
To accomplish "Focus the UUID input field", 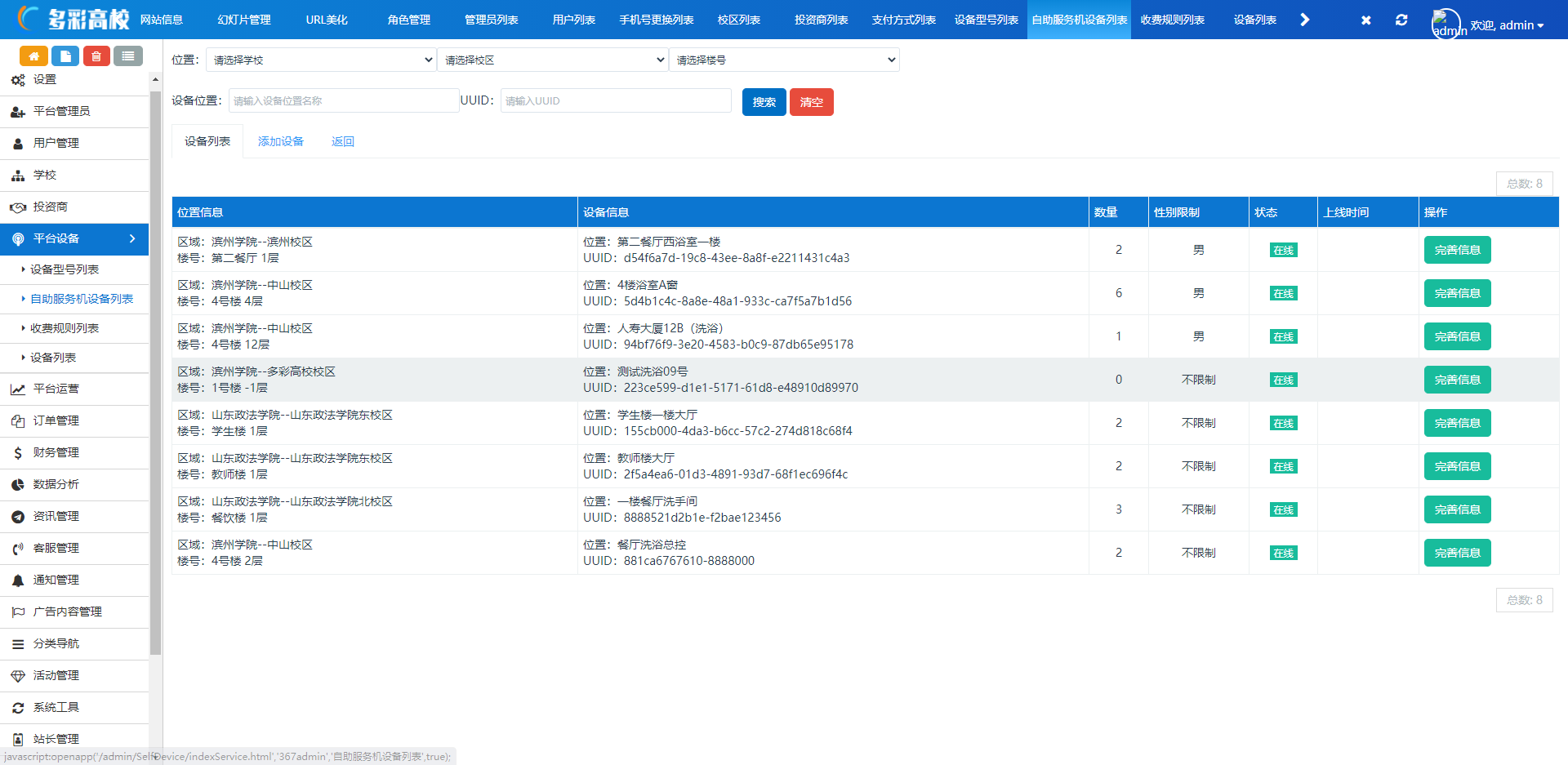I will pyautogui.click(x=616, y=100).
